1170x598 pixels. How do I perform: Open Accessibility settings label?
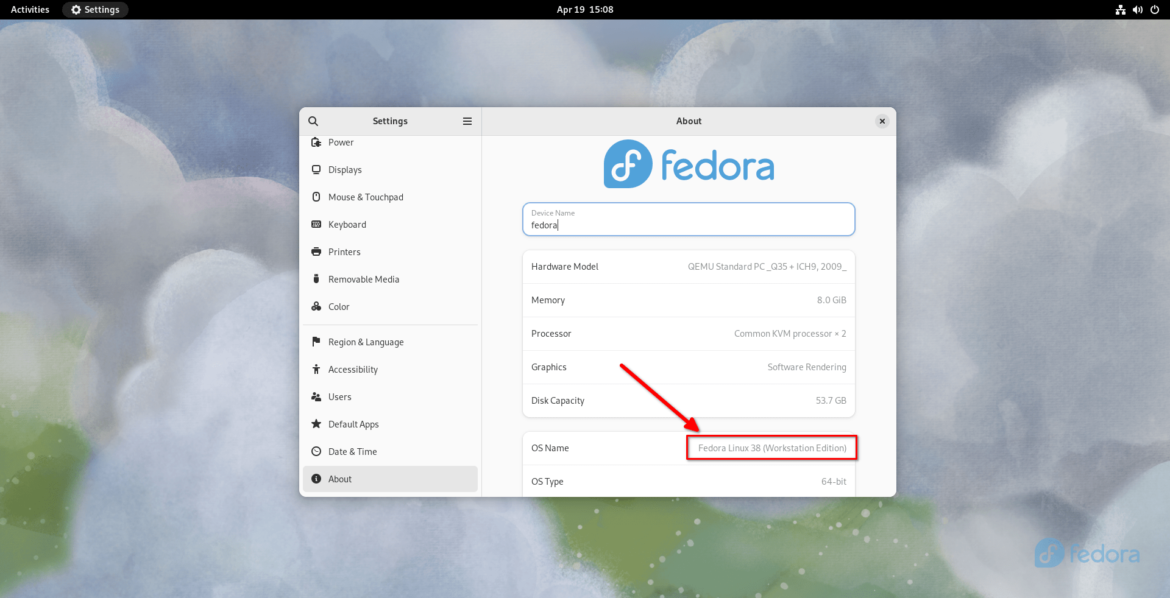pos(353,370)
